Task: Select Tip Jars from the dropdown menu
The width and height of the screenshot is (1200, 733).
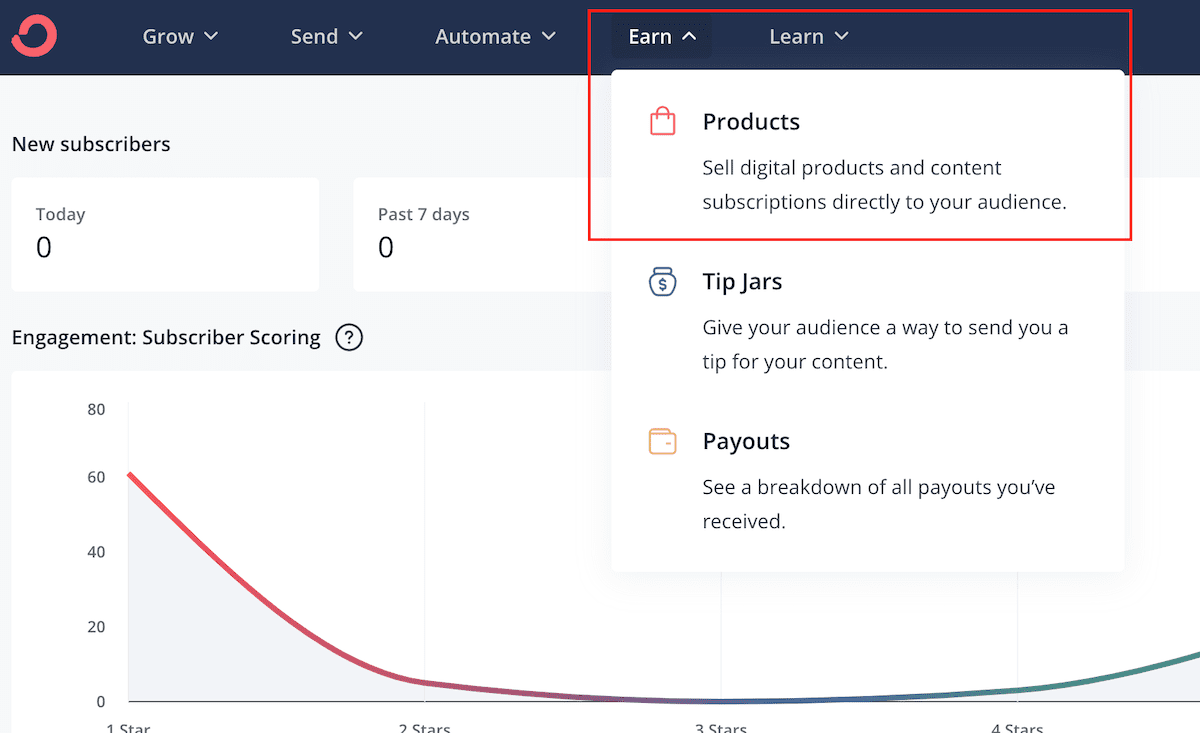Action: point(741,281)
